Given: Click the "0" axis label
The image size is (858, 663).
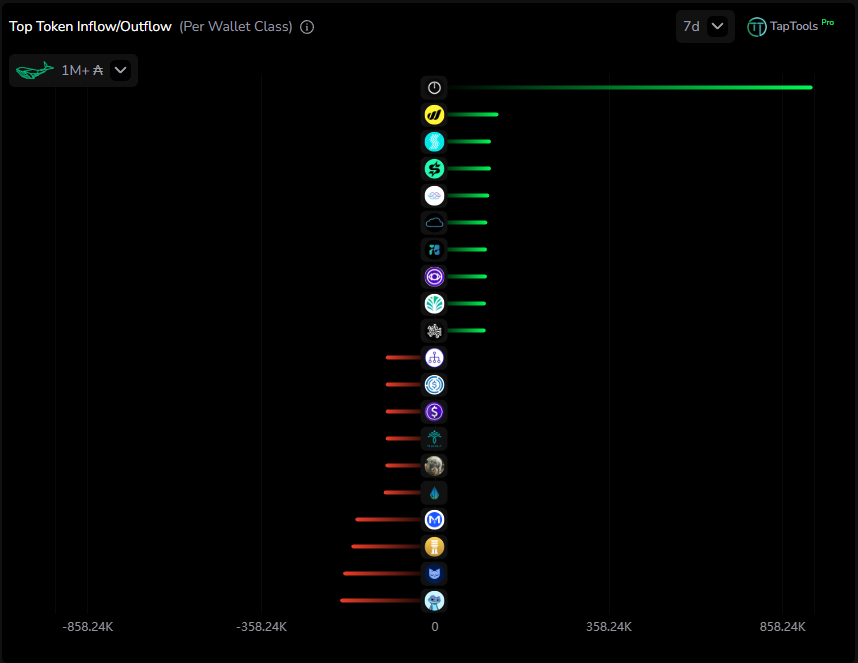Looking at the screenshot, I should pyautogui.click(x=434, y=627).
